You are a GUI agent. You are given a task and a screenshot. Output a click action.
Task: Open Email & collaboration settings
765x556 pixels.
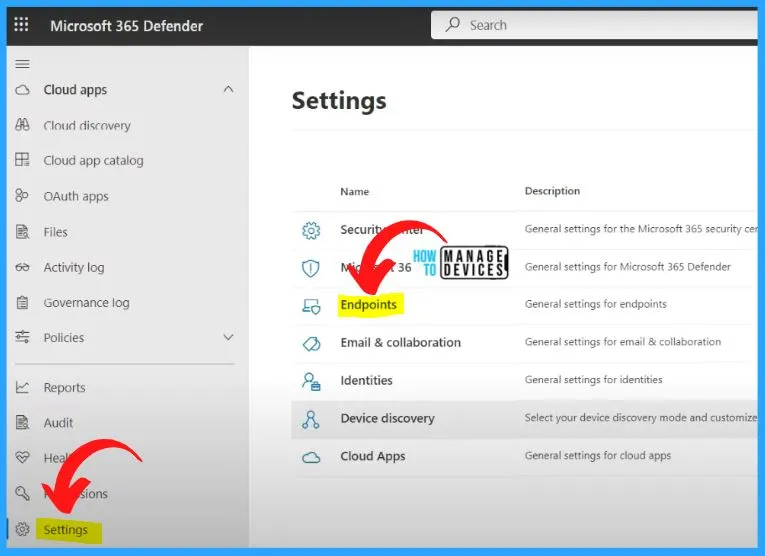pos(401,342)
